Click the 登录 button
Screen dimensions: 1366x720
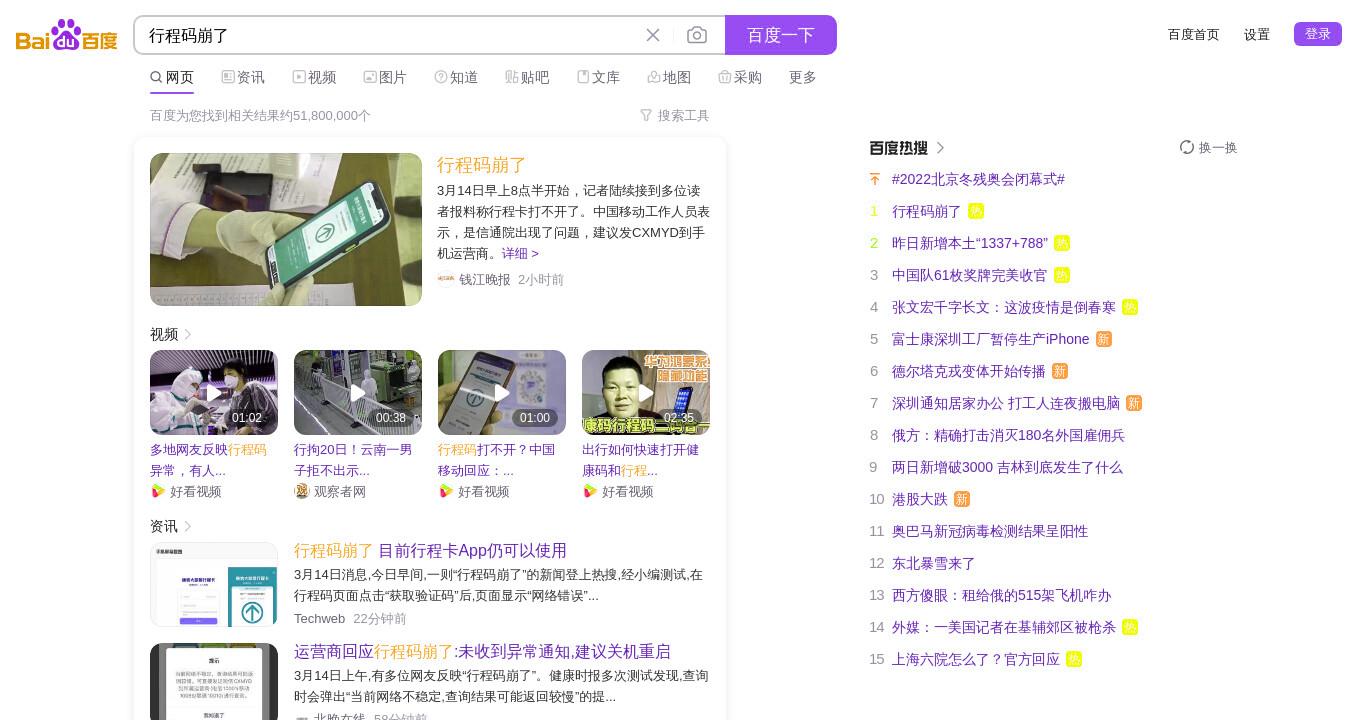coord(1318,34)
